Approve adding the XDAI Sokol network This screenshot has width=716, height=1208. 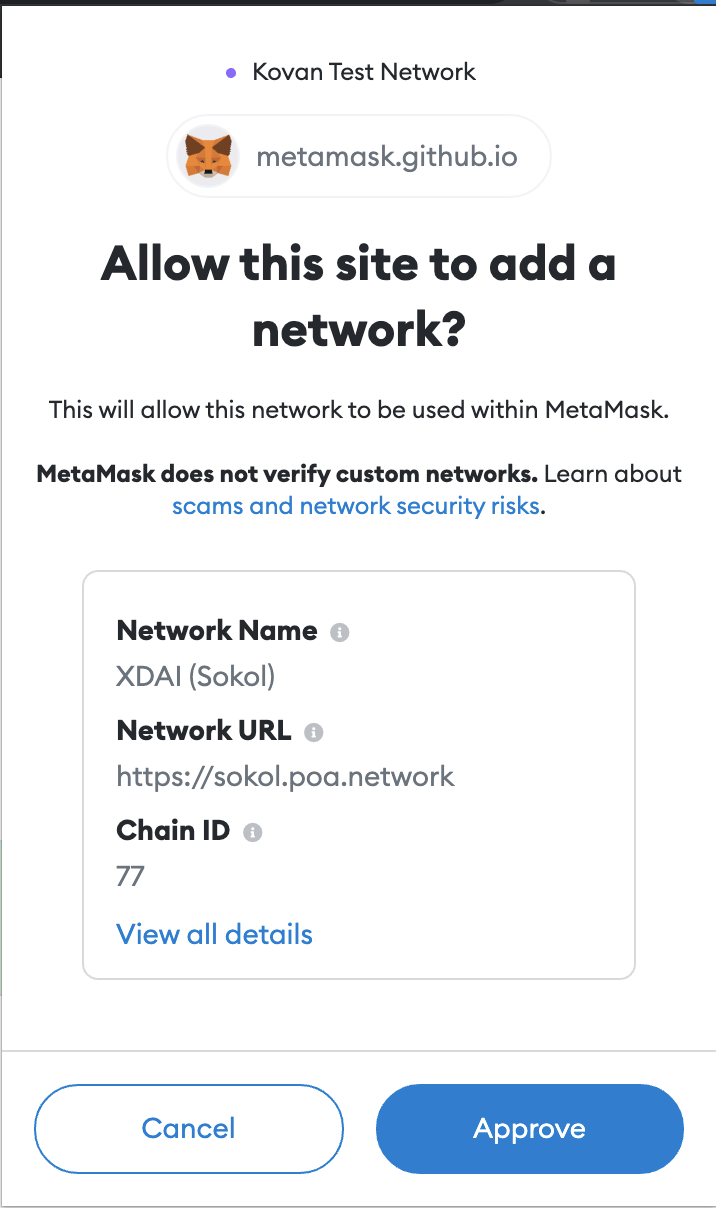pyautogui.click(x=529, y=1128)
